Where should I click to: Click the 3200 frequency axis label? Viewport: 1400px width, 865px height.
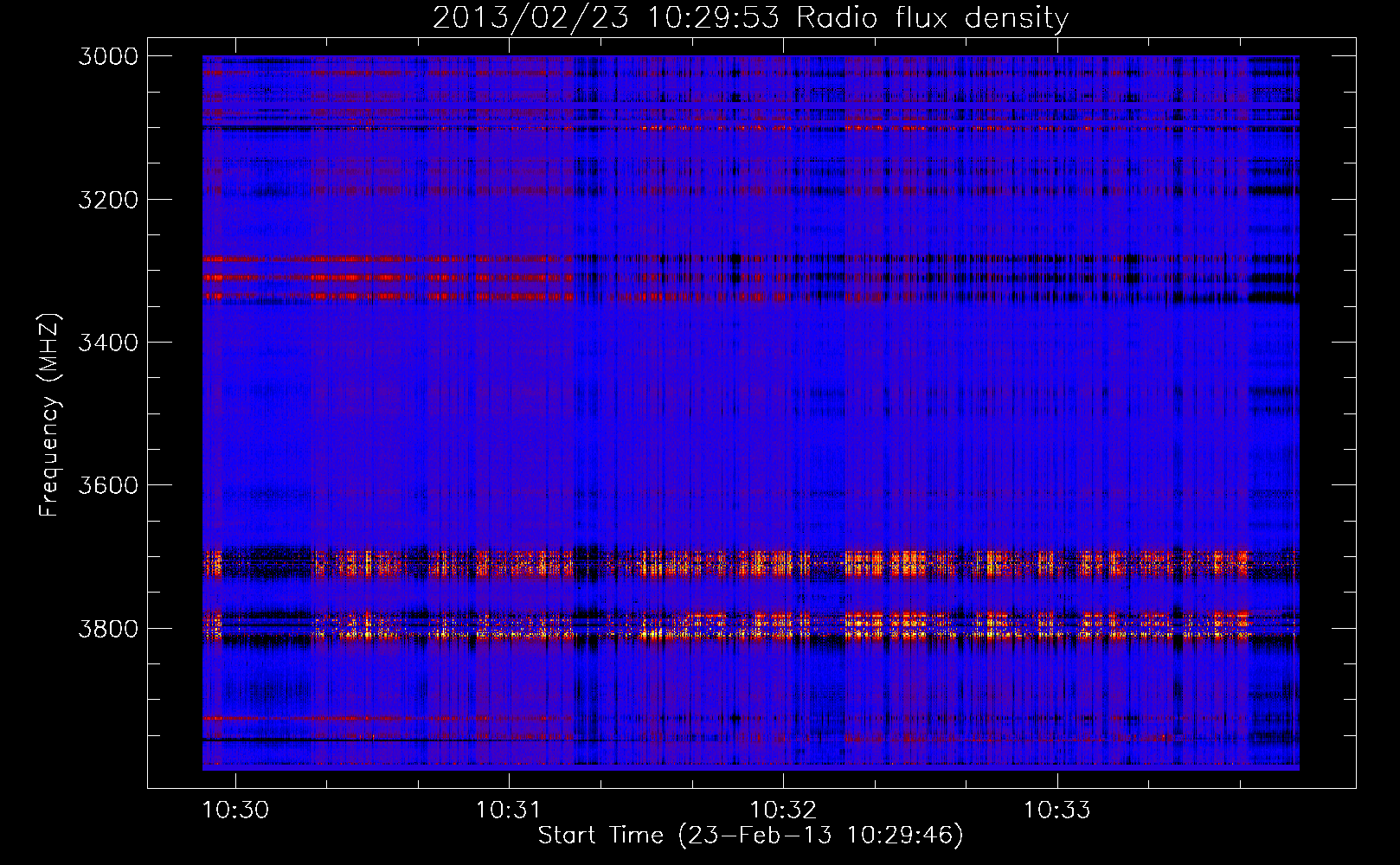pos(108,200)
